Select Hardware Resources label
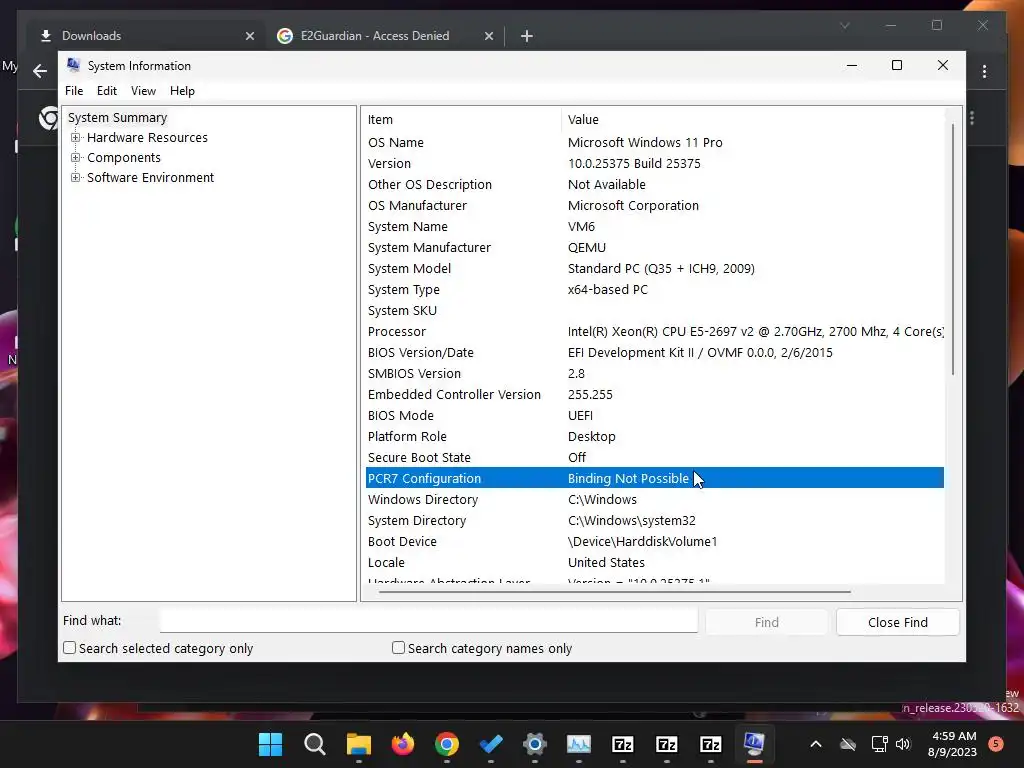This screenshot has width=1024, height=768. [147, 138]
